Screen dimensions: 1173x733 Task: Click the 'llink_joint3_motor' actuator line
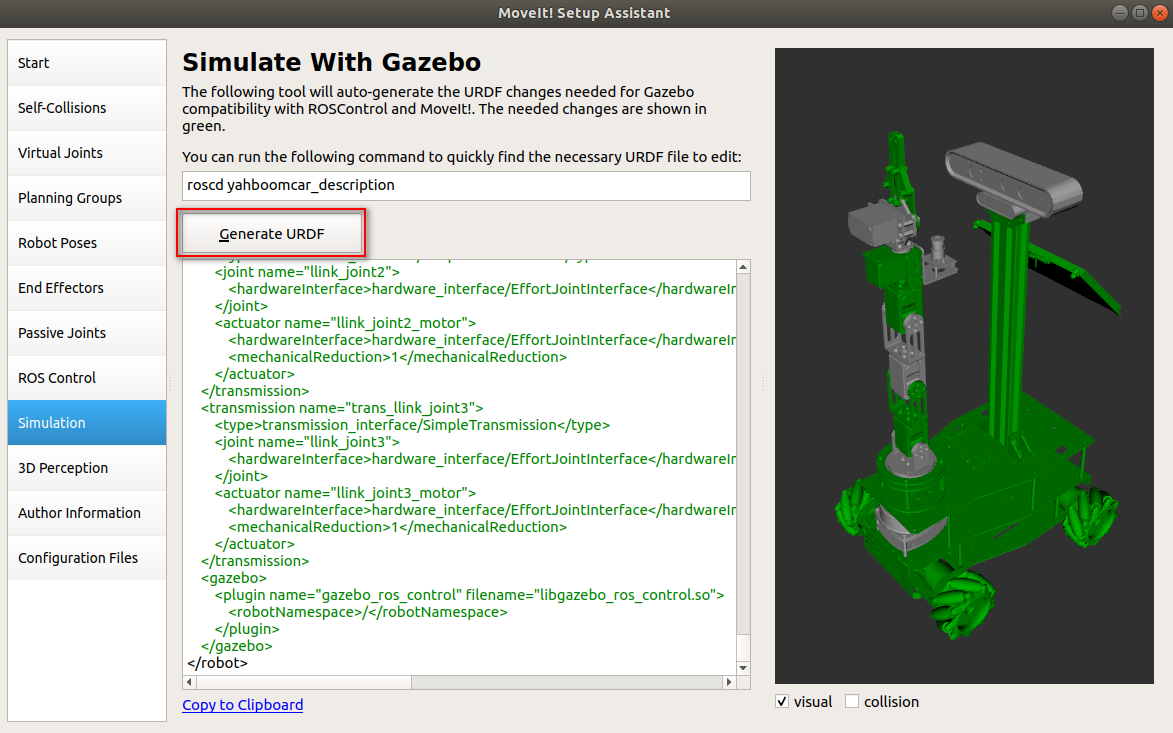[x=345, y=493]
